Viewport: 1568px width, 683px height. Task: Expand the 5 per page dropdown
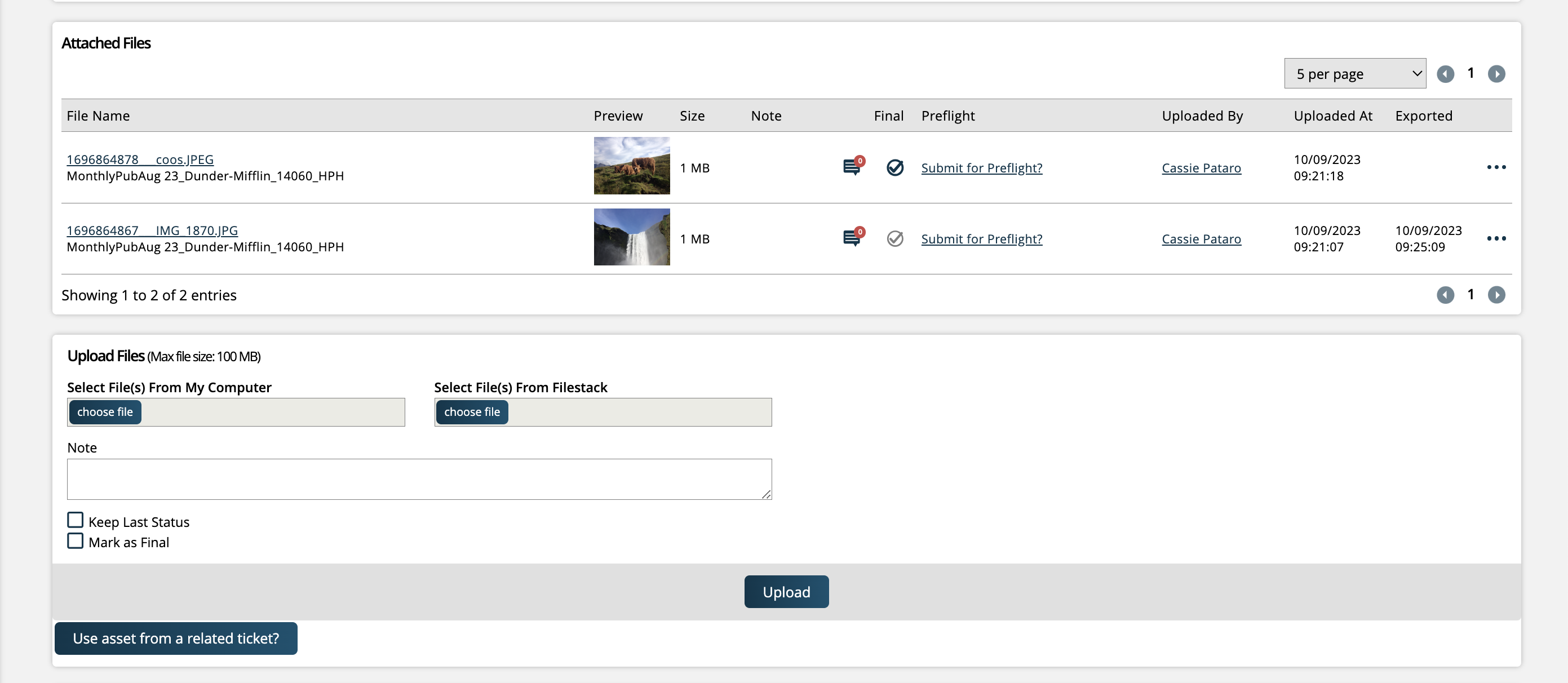pos(1354,74)
